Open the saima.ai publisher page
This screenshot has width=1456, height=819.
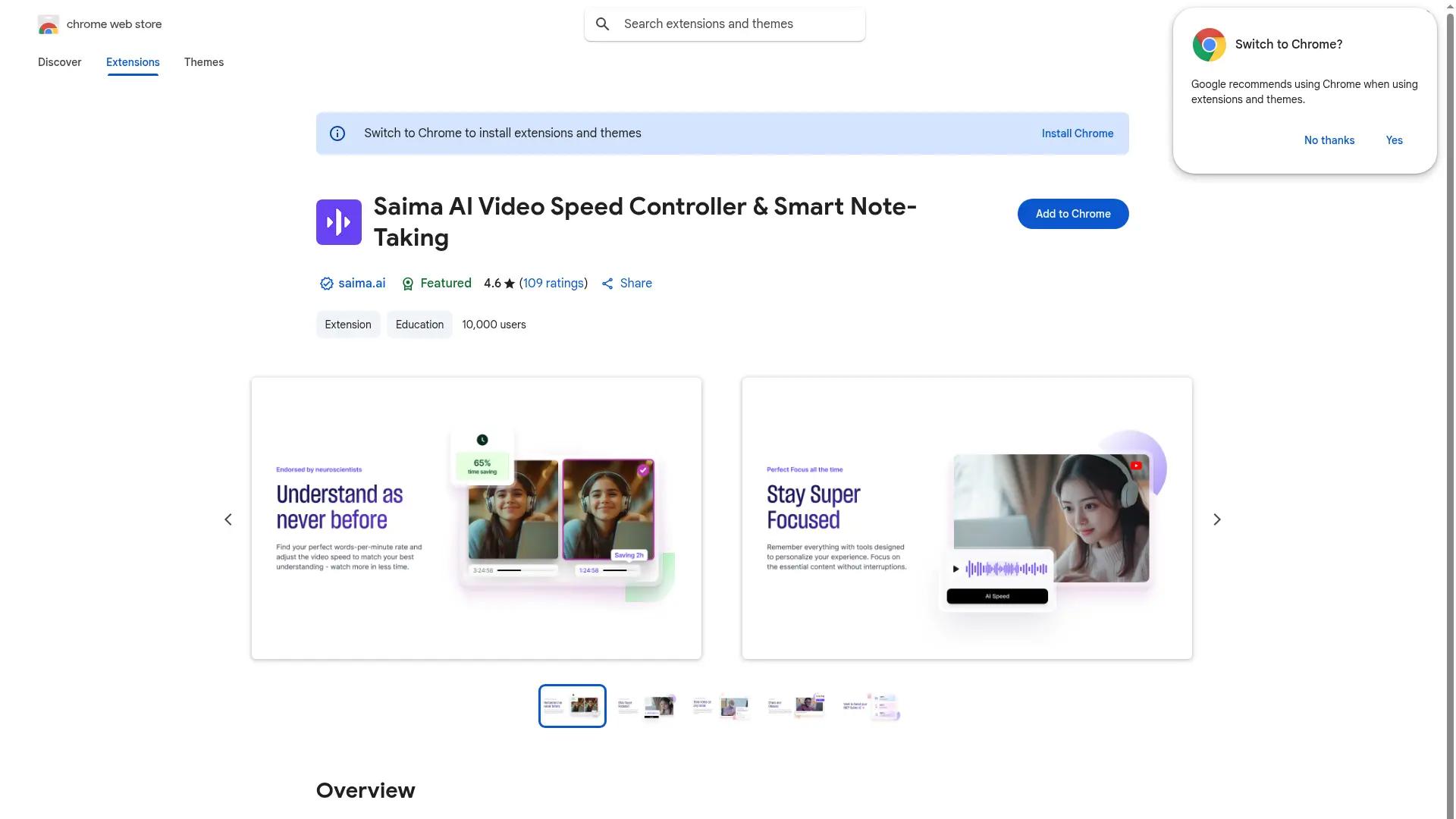(362, 283)
